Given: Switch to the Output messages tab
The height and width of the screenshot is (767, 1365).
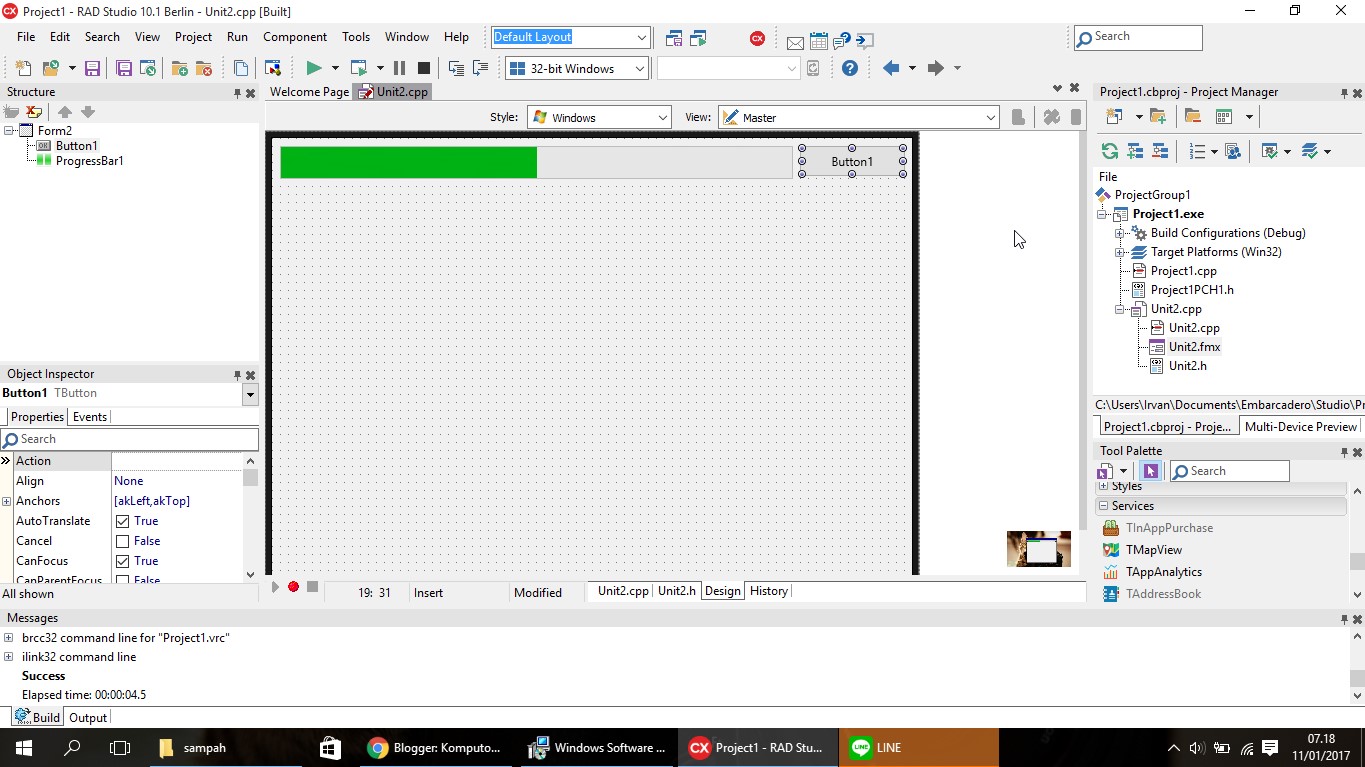Looking at the screenshot, I should (88, 718).
